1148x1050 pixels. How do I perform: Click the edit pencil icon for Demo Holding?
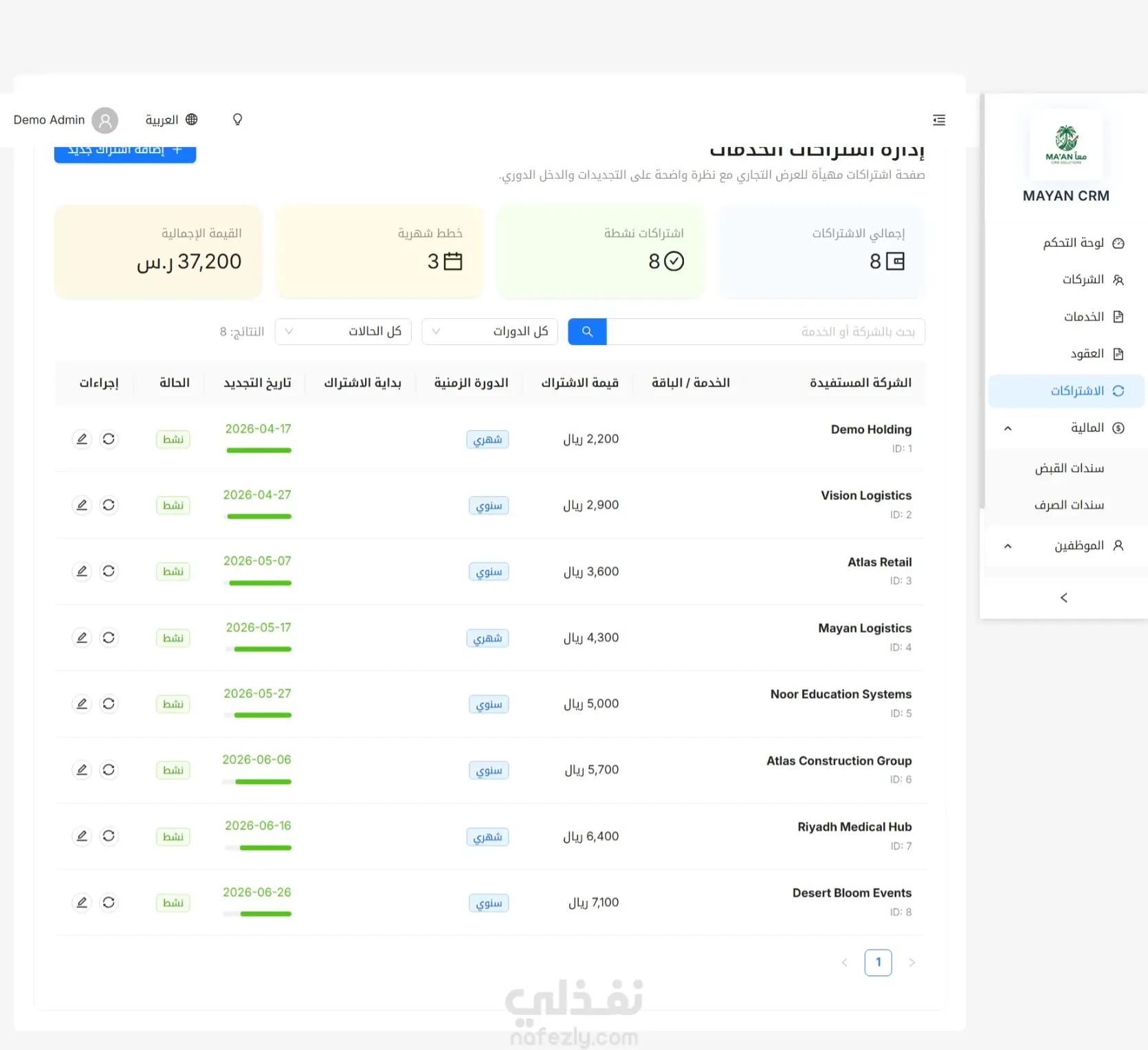pyautogui.click(x=82, y=439)
